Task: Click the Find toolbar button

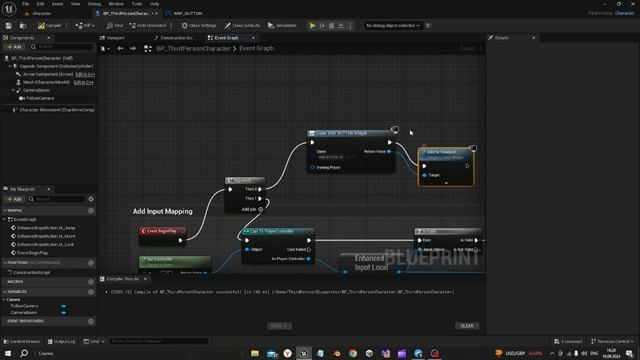Action: pos(115,26)
